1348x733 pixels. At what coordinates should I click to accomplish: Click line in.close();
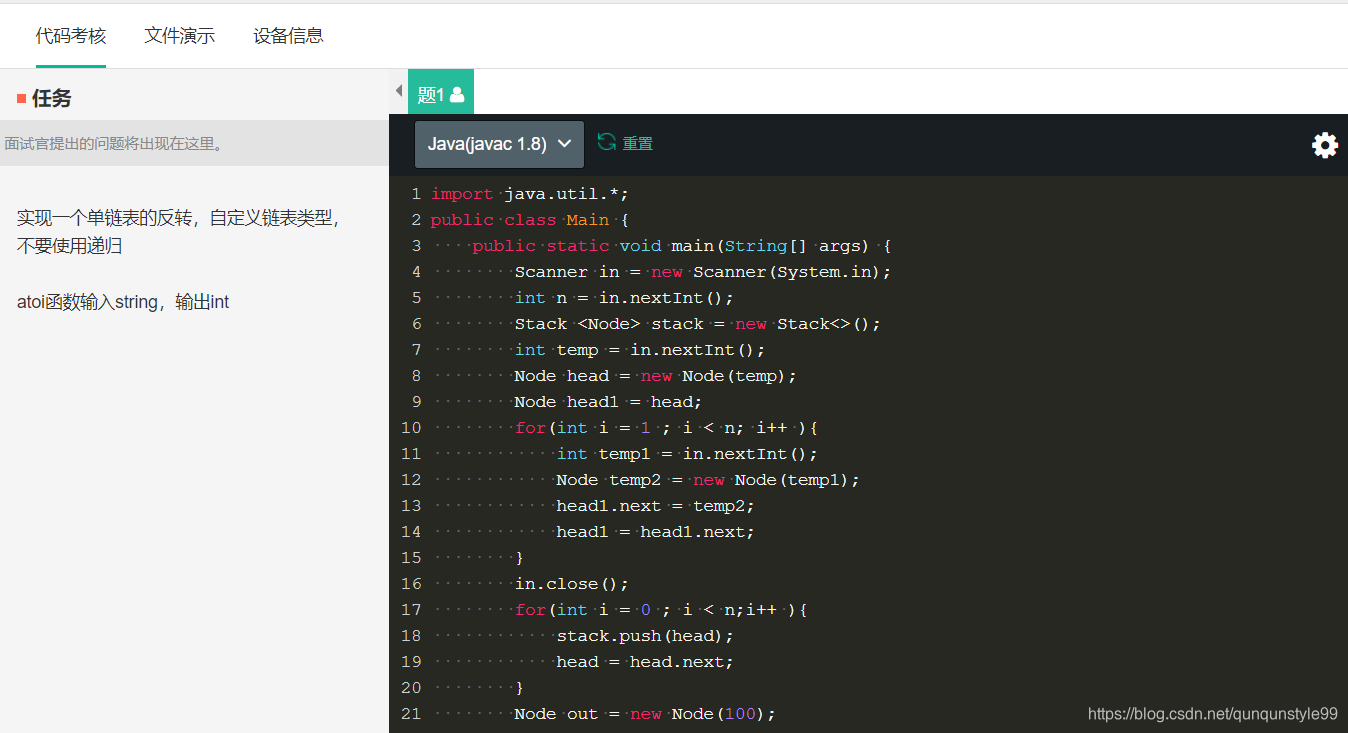click(x=571, y=584)
